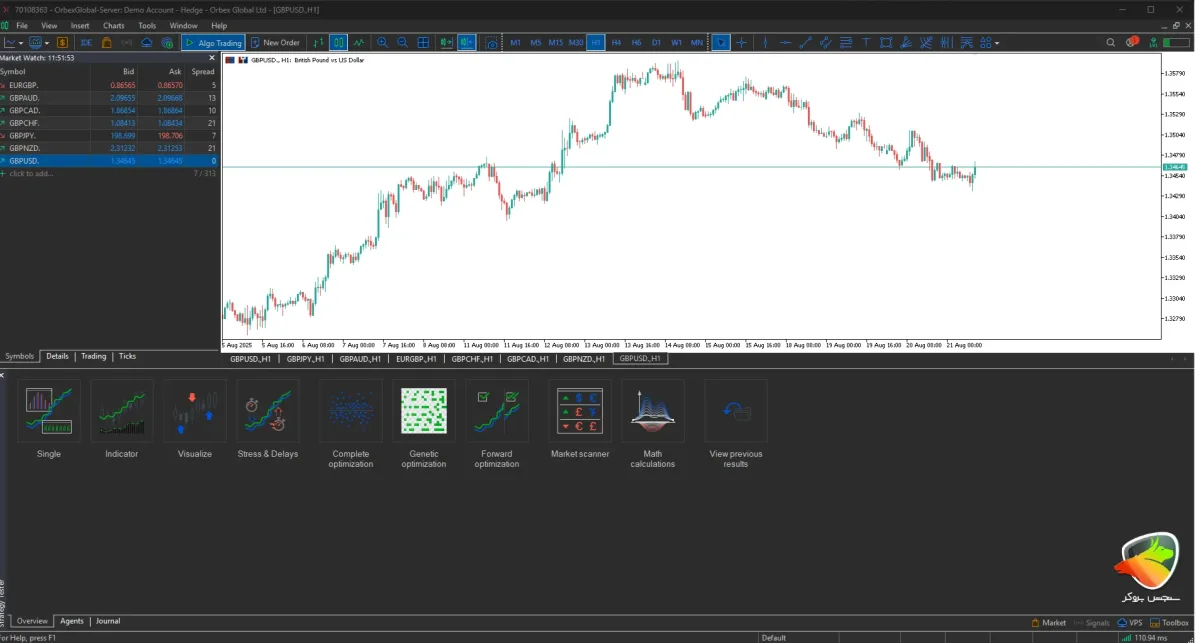Click the tile windows grid icon

point(423,43)
